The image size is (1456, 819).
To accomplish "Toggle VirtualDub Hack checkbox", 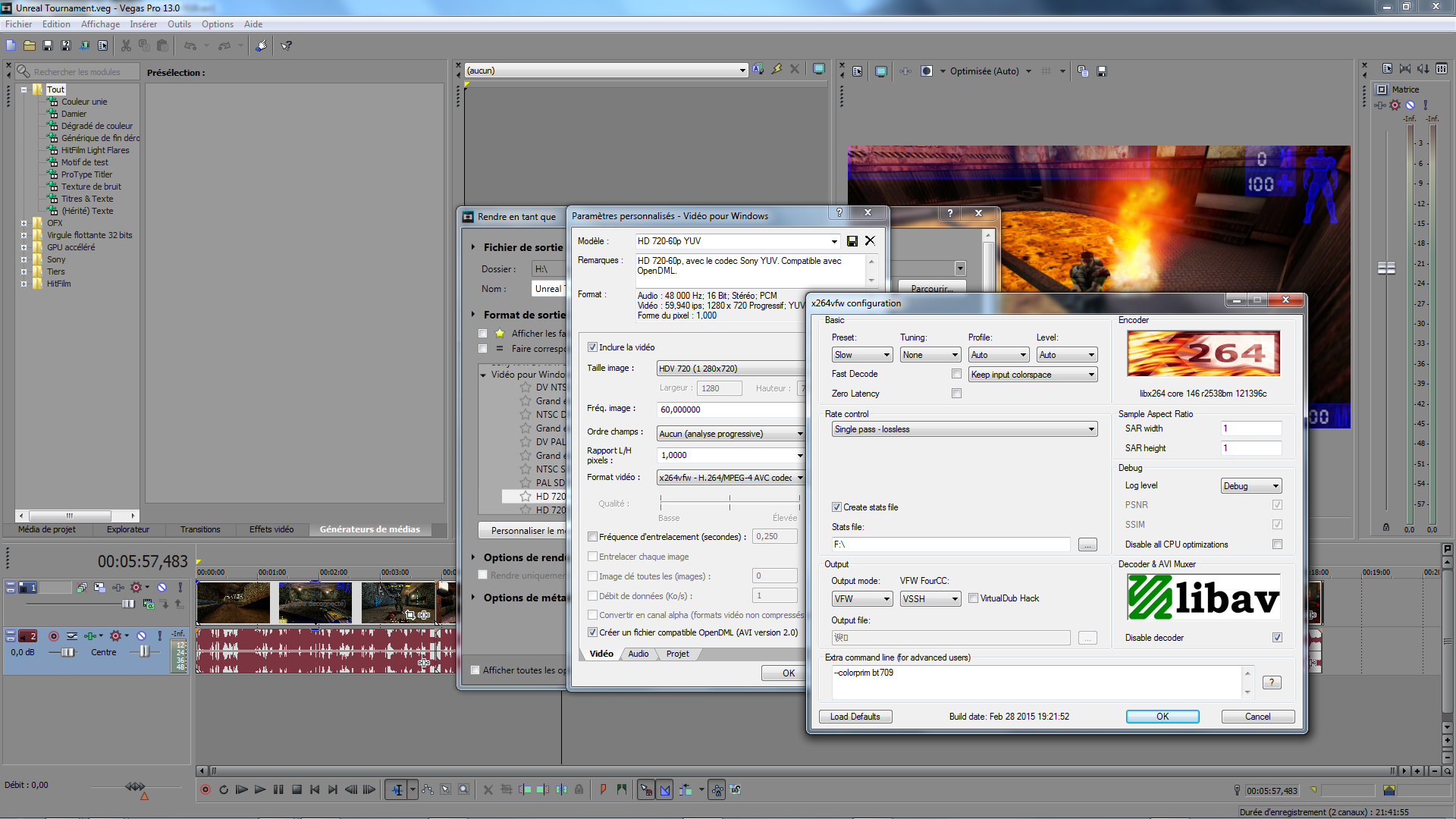I will coord(973,598).
